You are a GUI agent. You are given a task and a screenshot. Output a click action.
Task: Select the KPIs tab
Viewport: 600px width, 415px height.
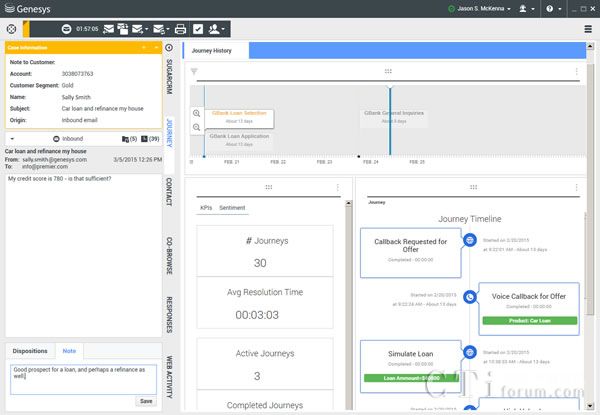pos(206,208)
